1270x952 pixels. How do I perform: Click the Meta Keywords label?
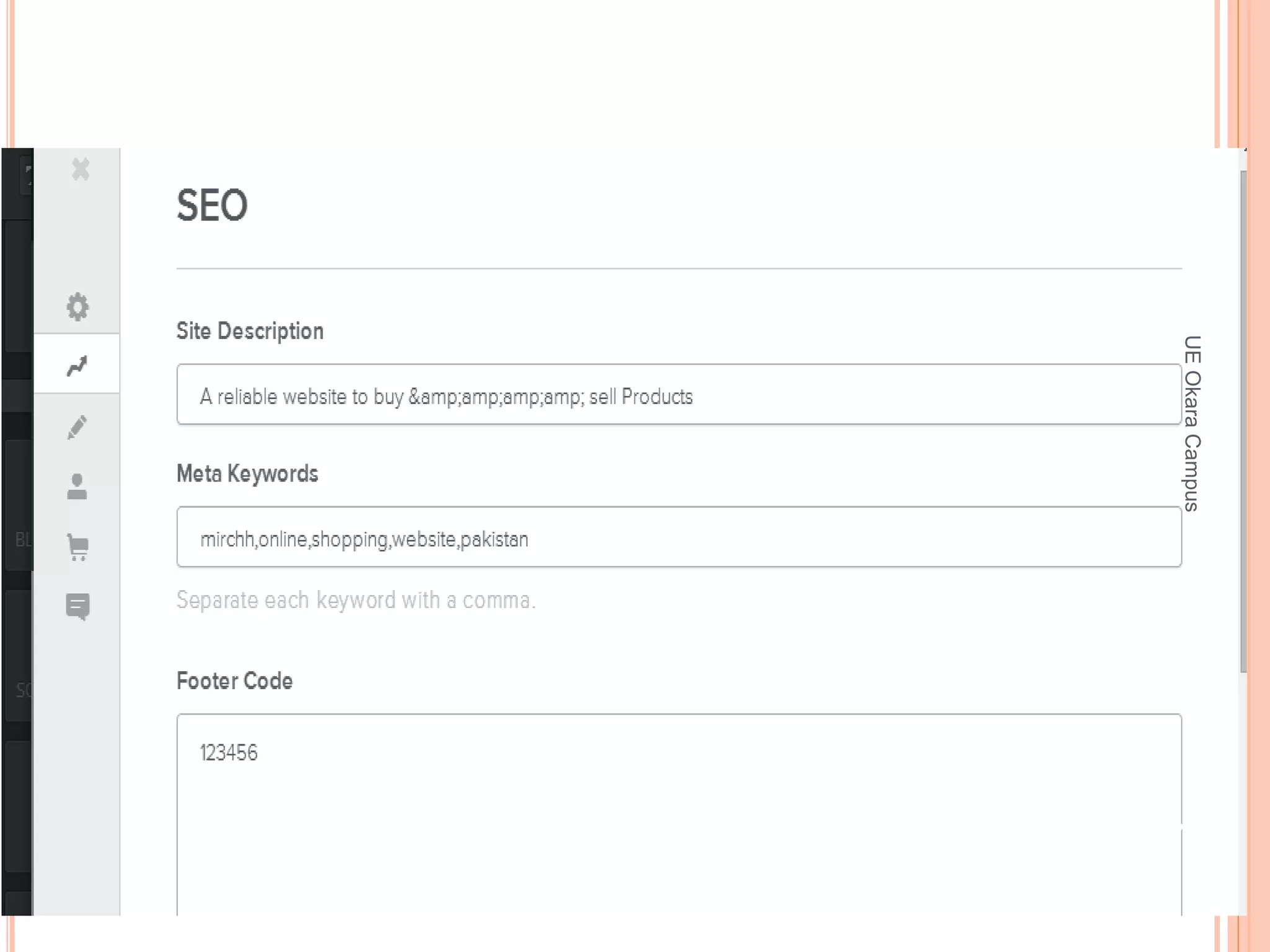(247, 474)
